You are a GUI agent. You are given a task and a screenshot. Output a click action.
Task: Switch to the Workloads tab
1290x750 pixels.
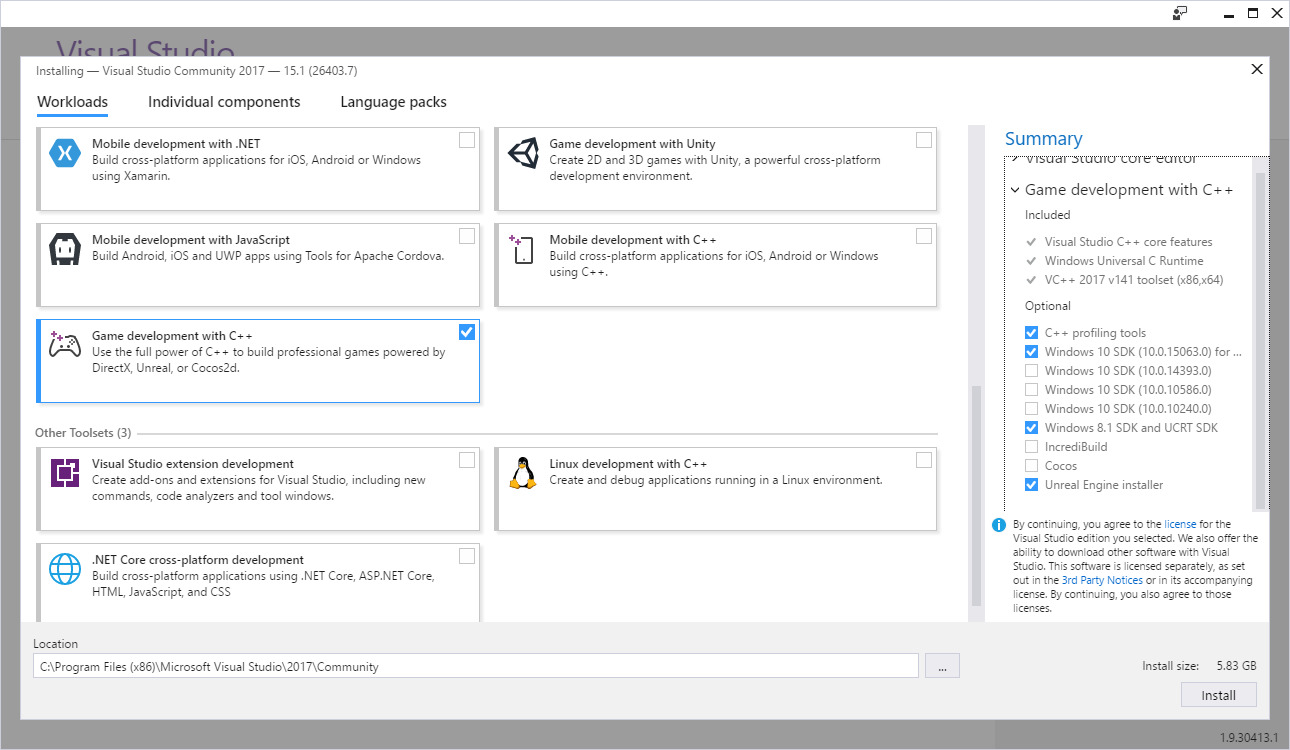point(72,102)
